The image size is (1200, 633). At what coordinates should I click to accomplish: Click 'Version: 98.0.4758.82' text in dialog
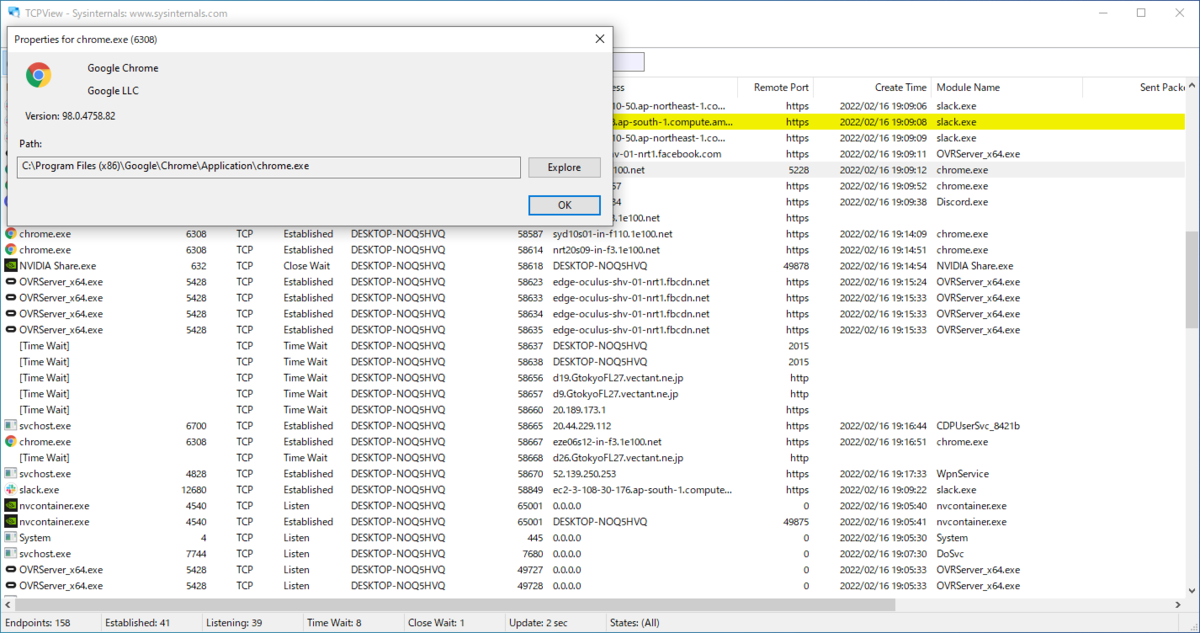[70, 116]
